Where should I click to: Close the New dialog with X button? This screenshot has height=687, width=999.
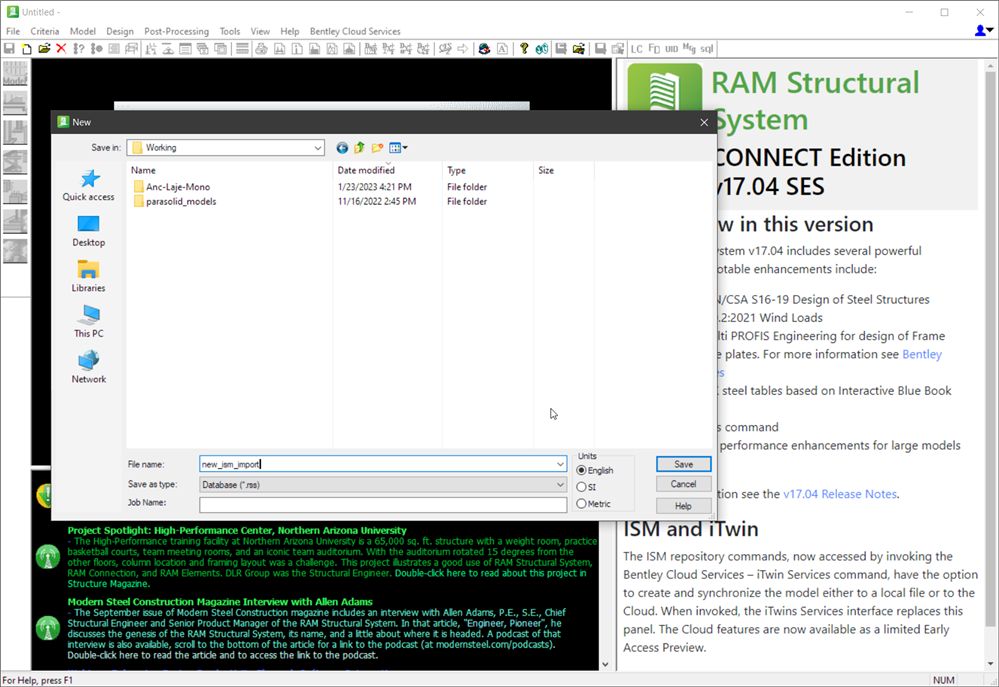704,122
